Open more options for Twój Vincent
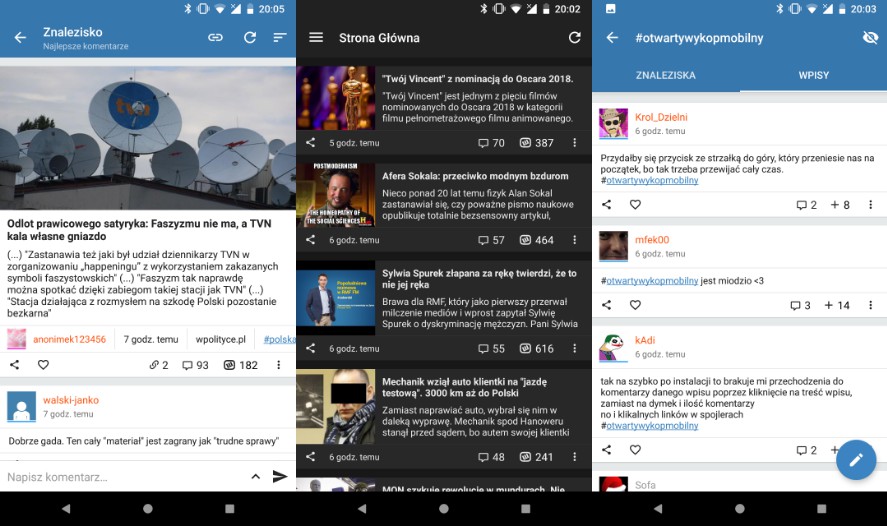 [x=575, y=143]
